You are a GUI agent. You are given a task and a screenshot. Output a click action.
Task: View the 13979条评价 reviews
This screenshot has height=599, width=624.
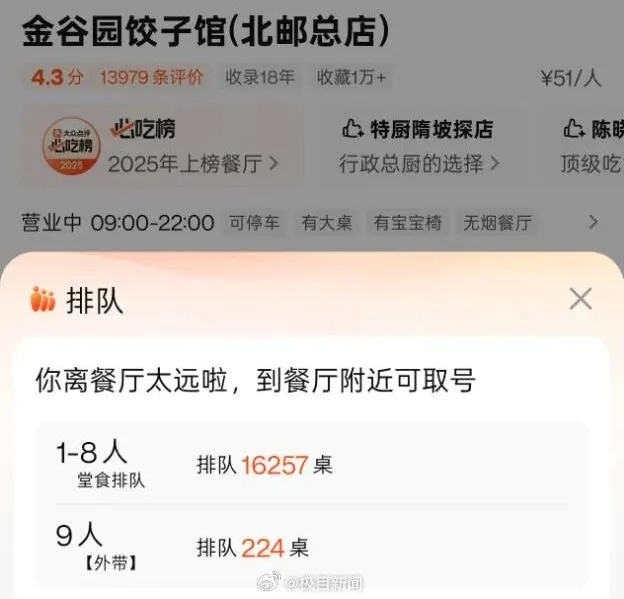[x=152, y=77]
